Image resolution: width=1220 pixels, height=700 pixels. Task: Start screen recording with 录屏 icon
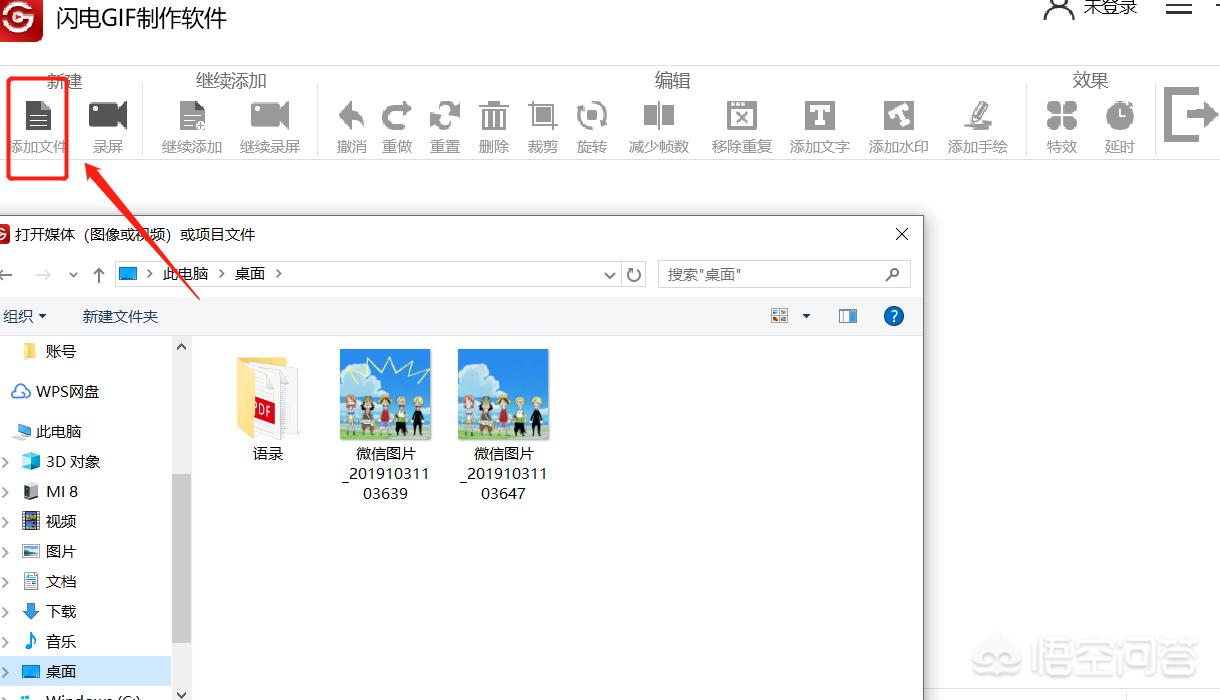click(x=108, y=117)
